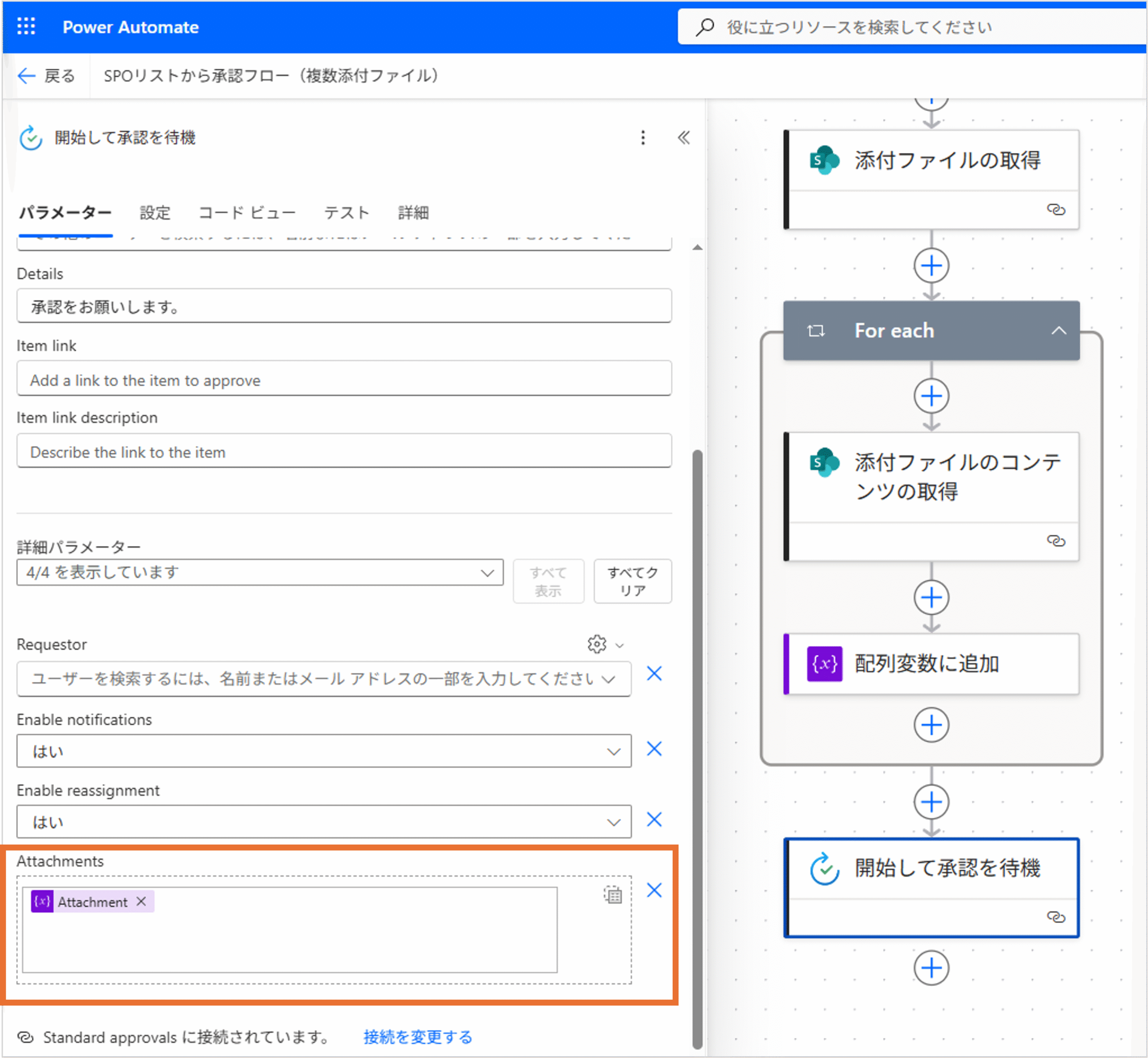Click the plus button below For each header

pyautogui.click(x=931, y=396)
